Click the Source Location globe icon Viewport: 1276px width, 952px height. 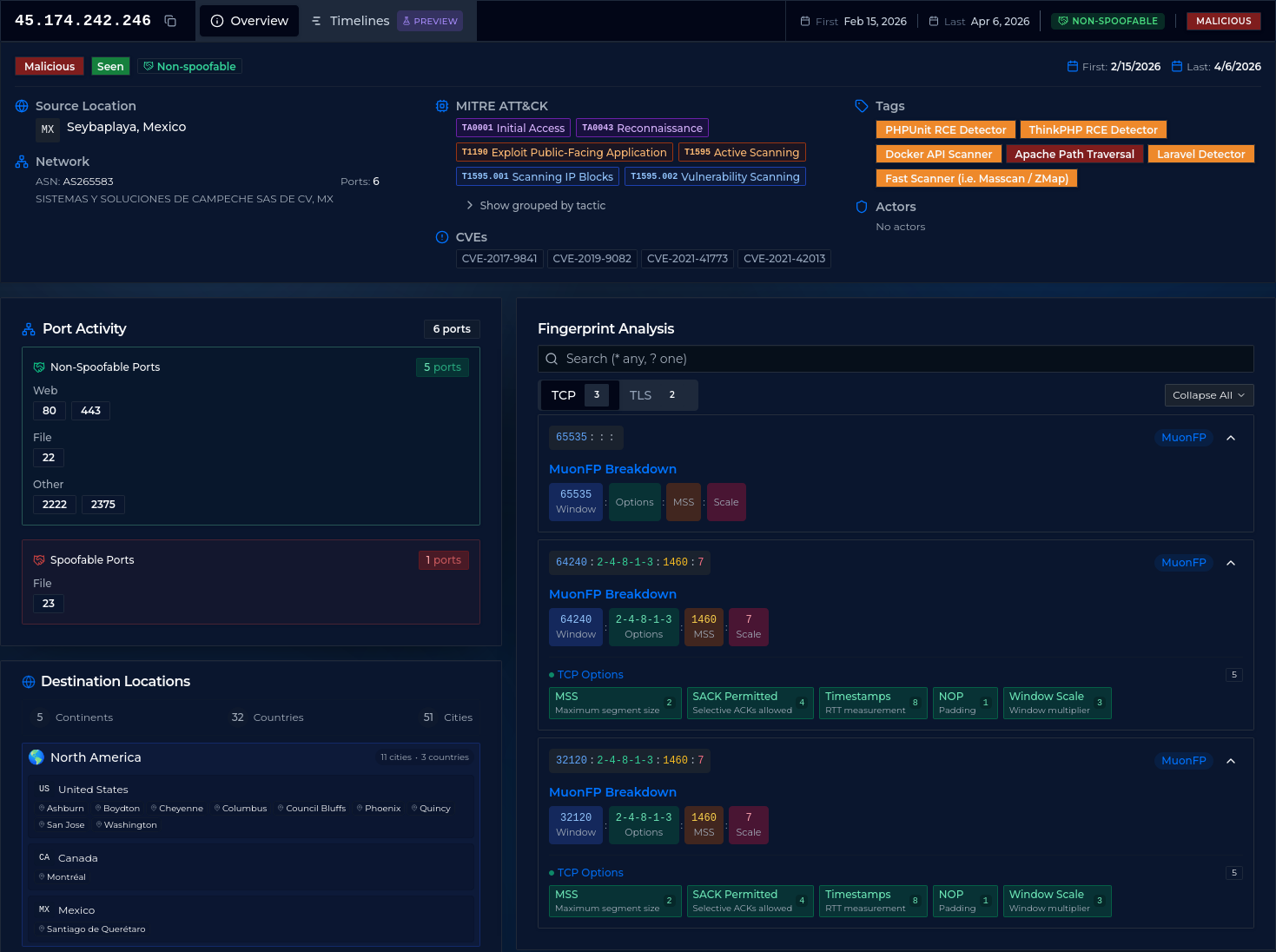pos(21,106)
